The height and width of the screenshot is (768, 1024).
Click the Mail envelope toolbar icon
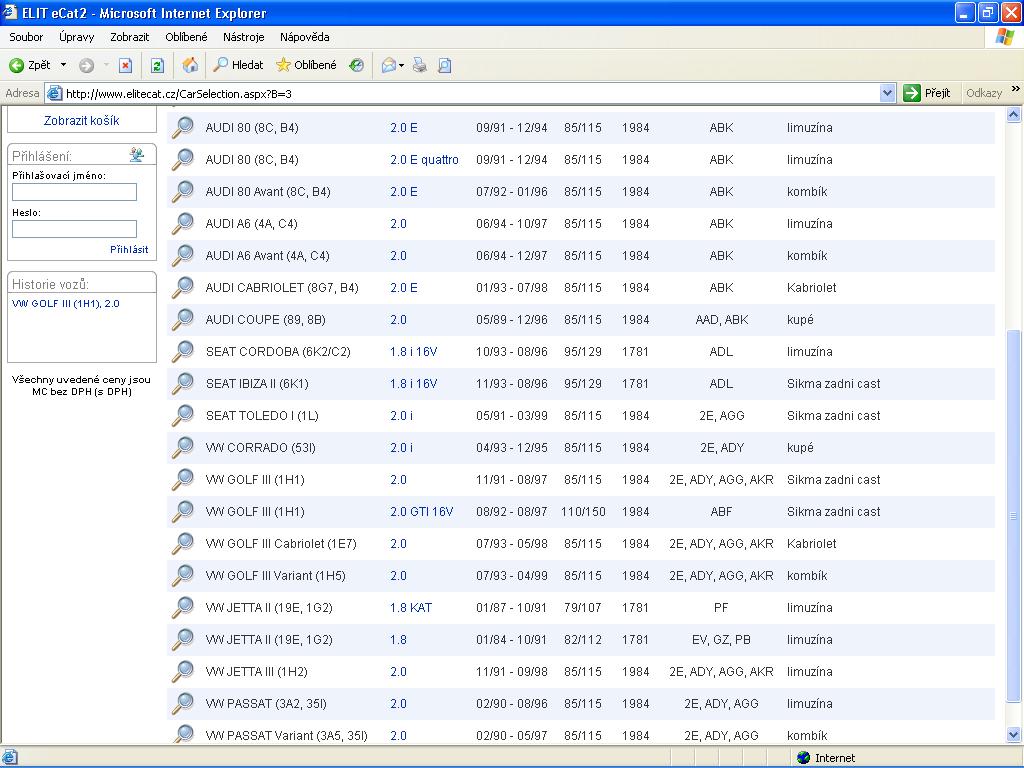point(389,65)
